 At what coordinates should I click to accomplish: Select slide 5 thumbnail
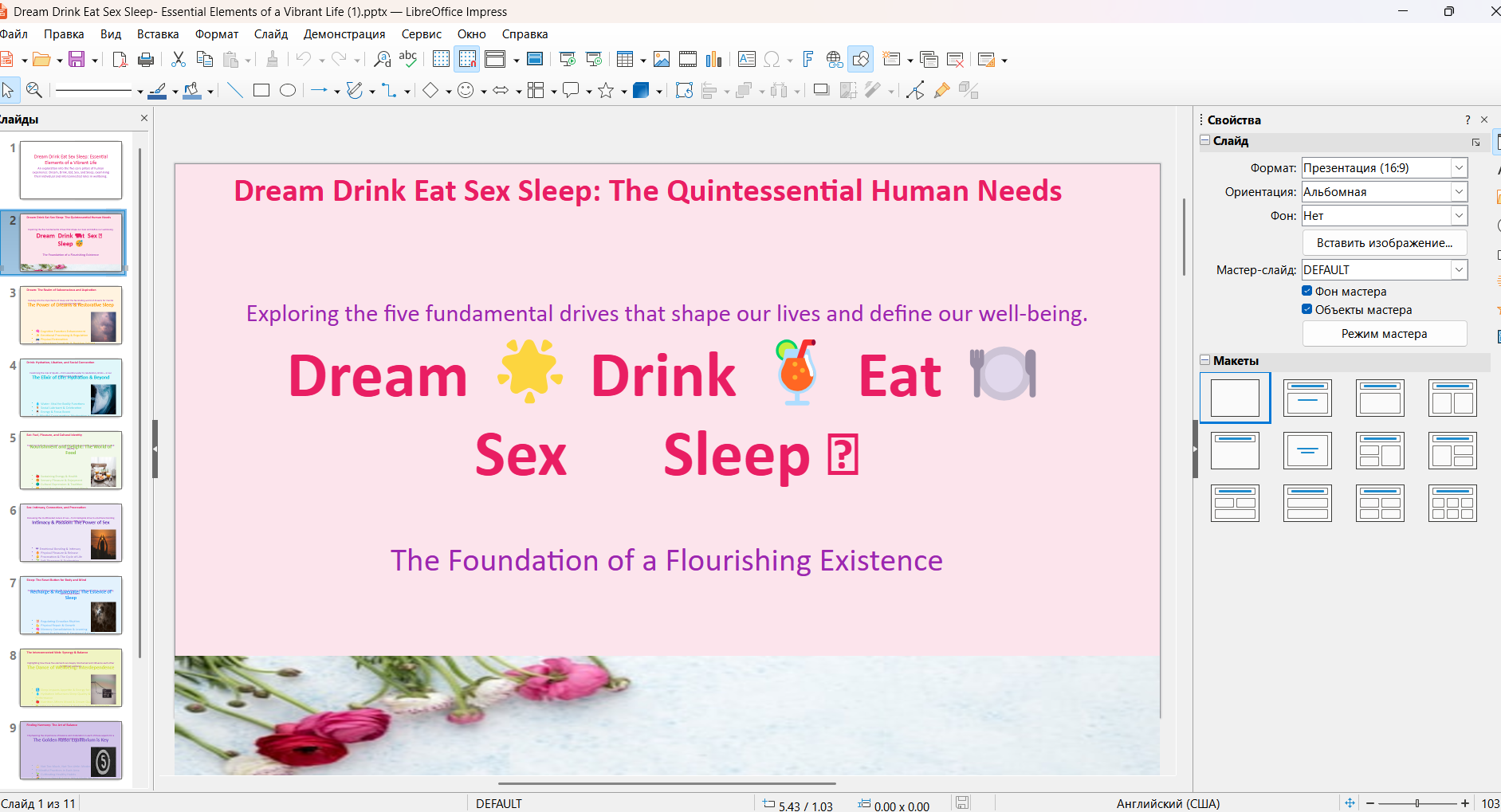71,460
